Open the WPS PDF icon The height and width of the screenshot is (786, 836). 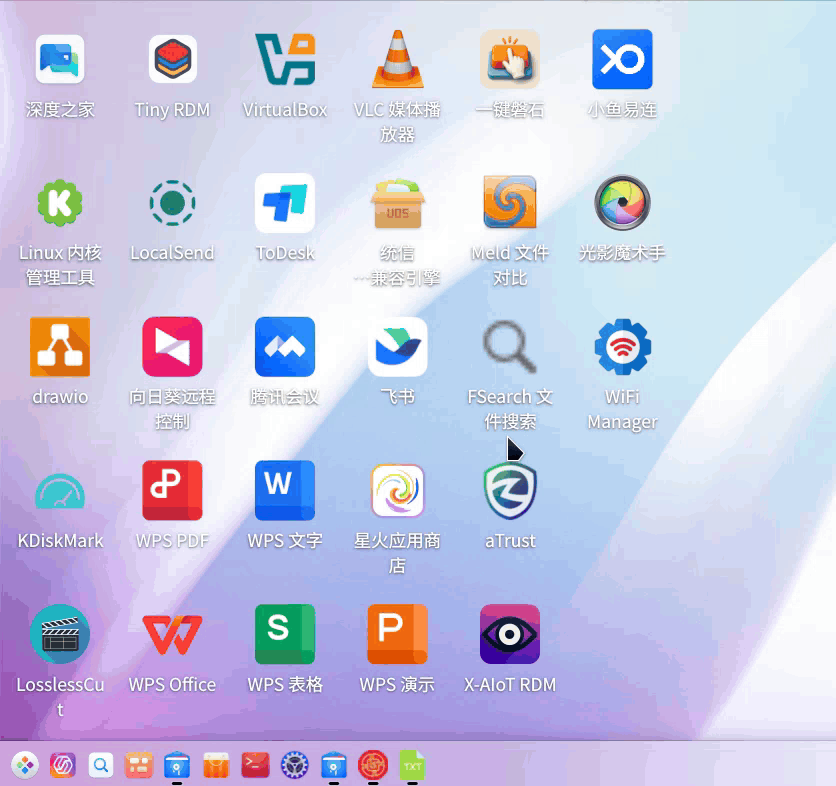172,491
